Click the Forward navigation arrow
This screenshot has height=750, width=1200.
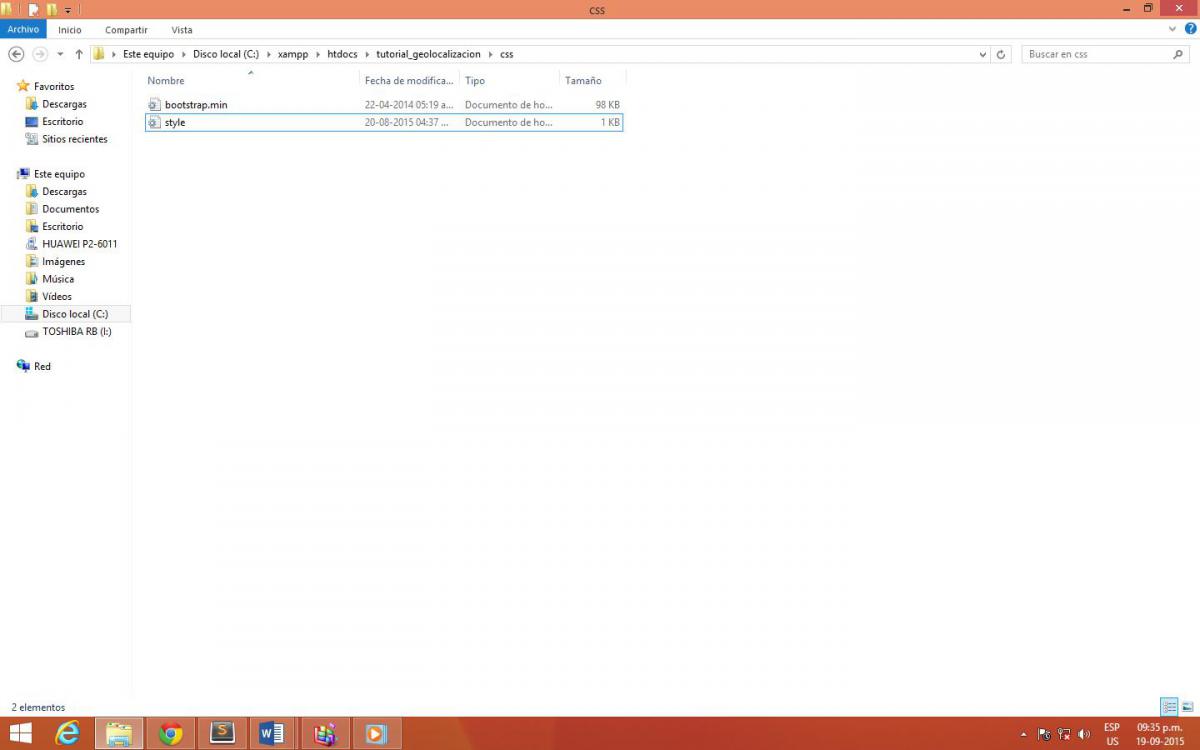point(40,54)
